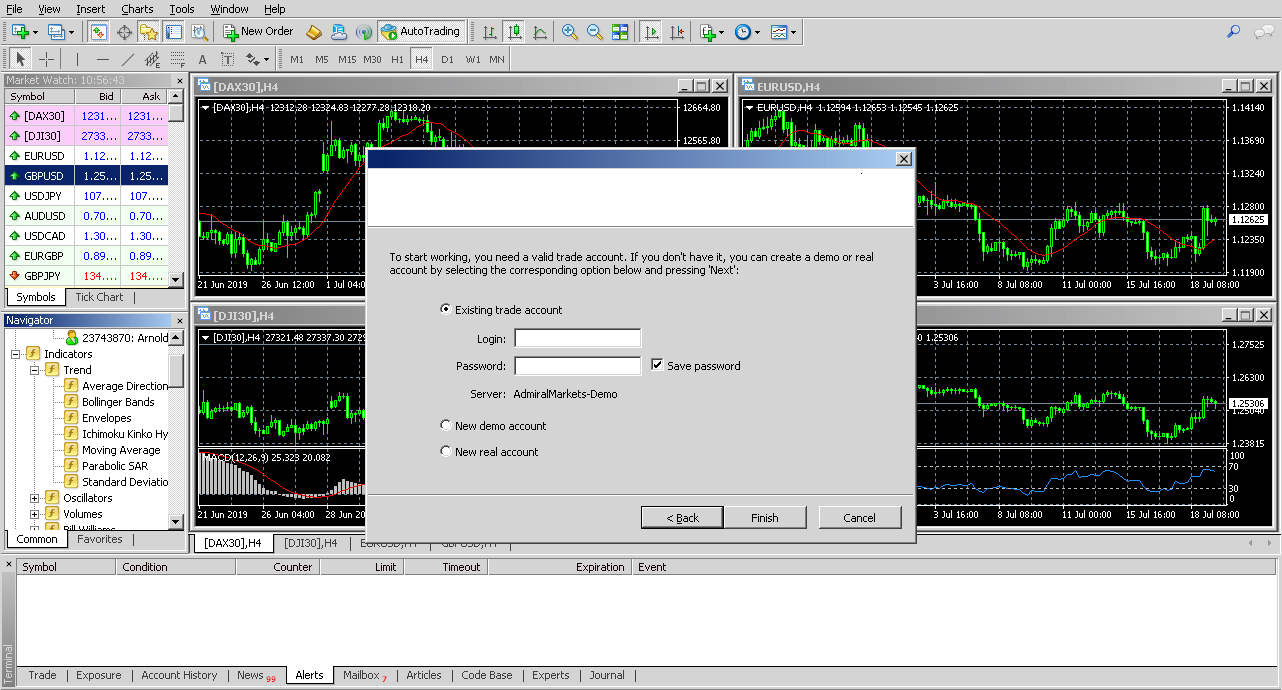Switch to the Account History tab

pyautogui.click(x=179, y=675)
